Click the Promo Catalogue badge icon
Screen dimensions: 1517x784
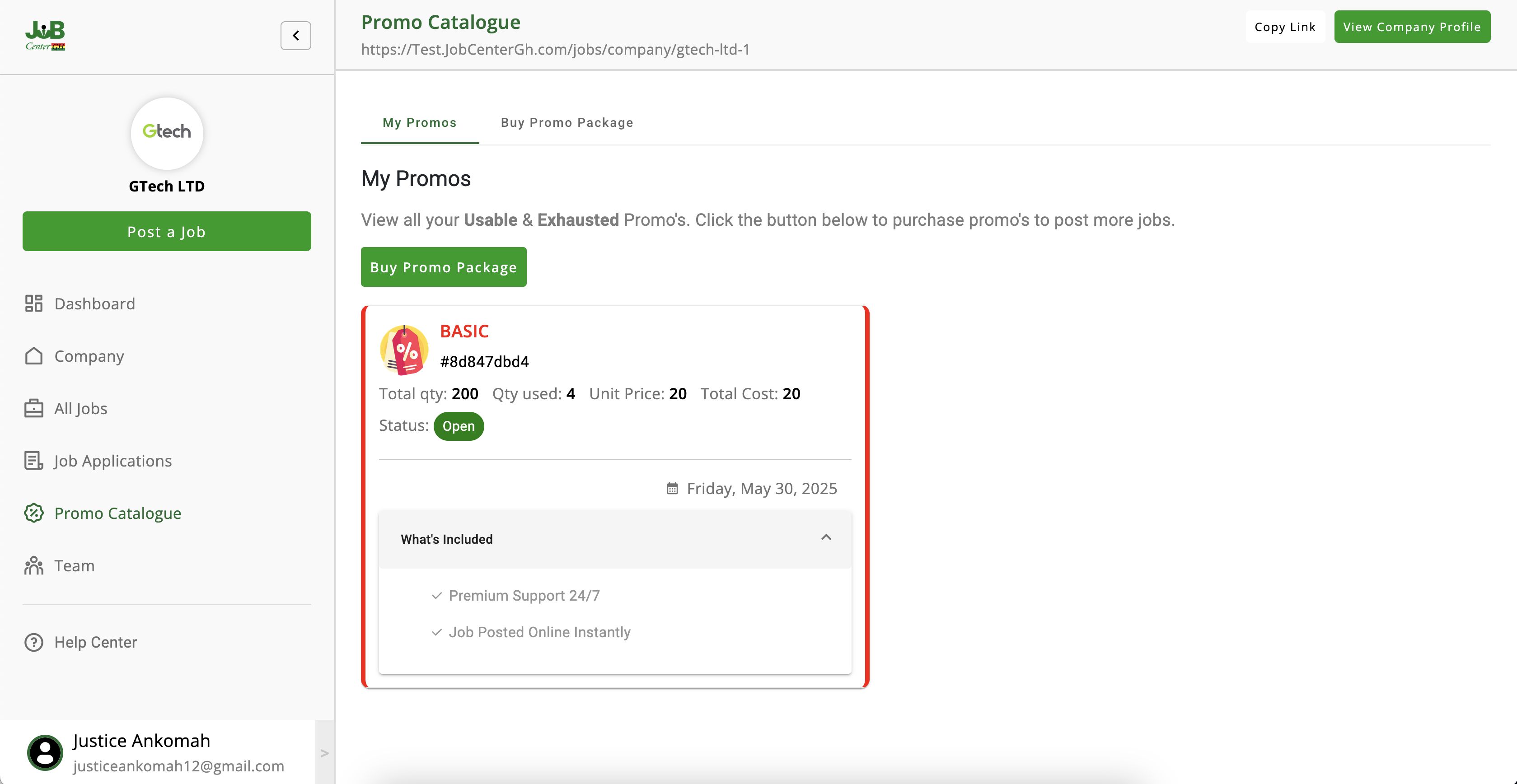tap(33, 513)
